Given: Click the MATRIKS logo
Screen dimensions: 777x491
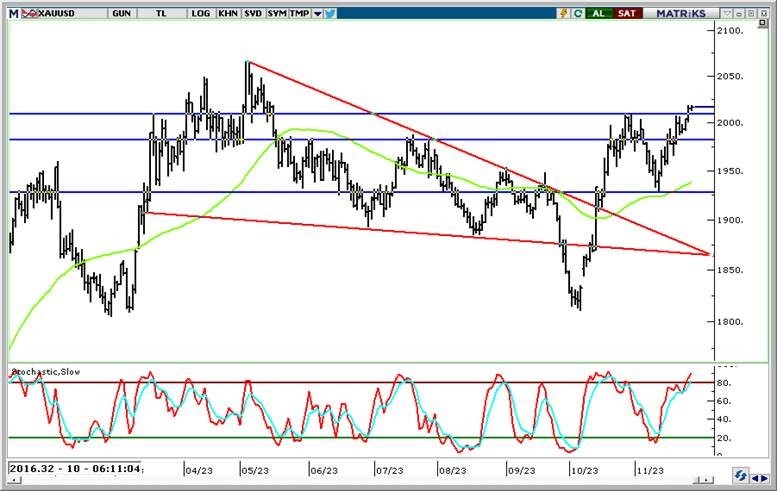Looking at the screenshot, I should pos(681,13).
